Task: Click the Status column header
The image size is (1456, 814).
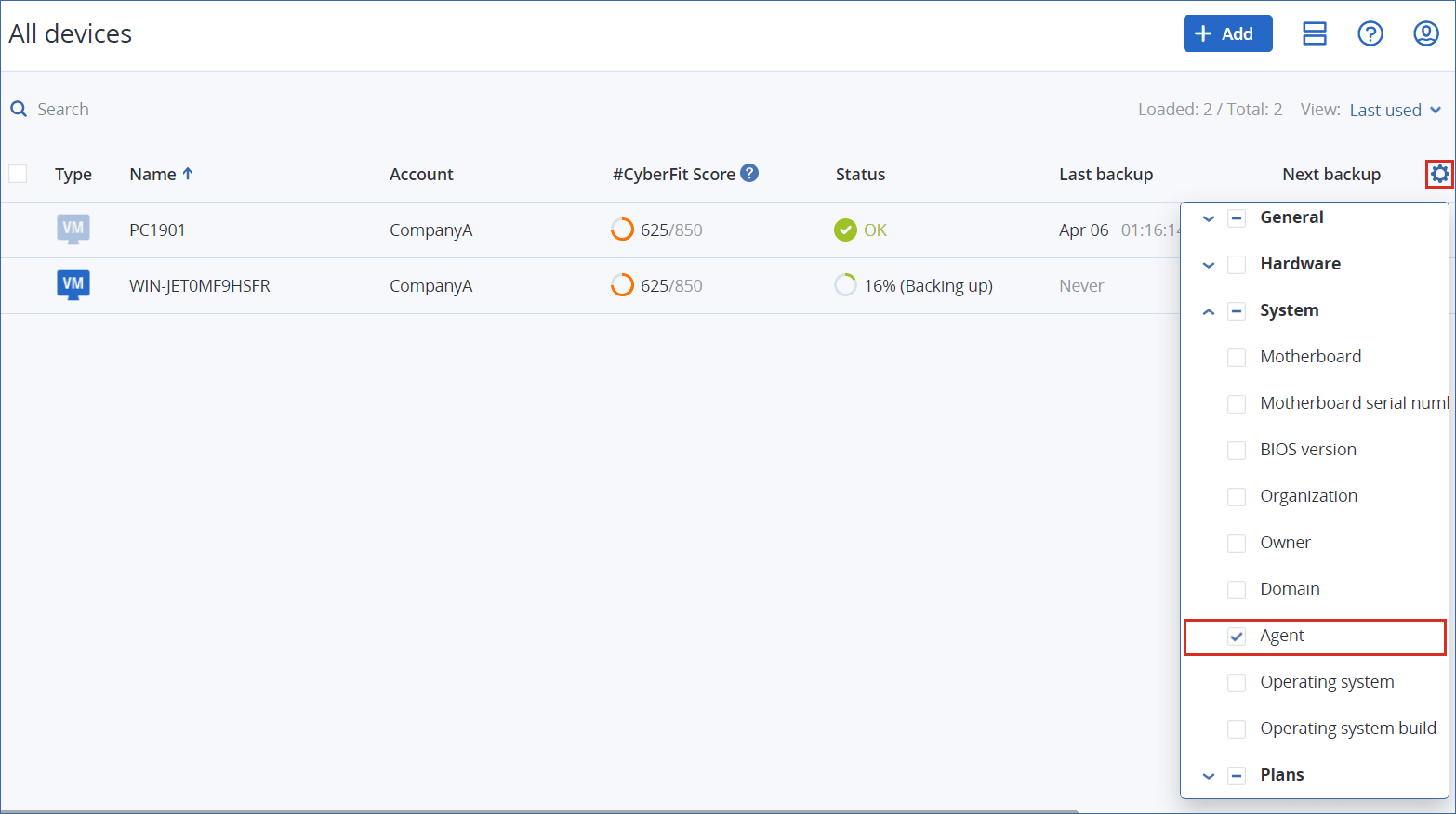Action: (860, 174)
